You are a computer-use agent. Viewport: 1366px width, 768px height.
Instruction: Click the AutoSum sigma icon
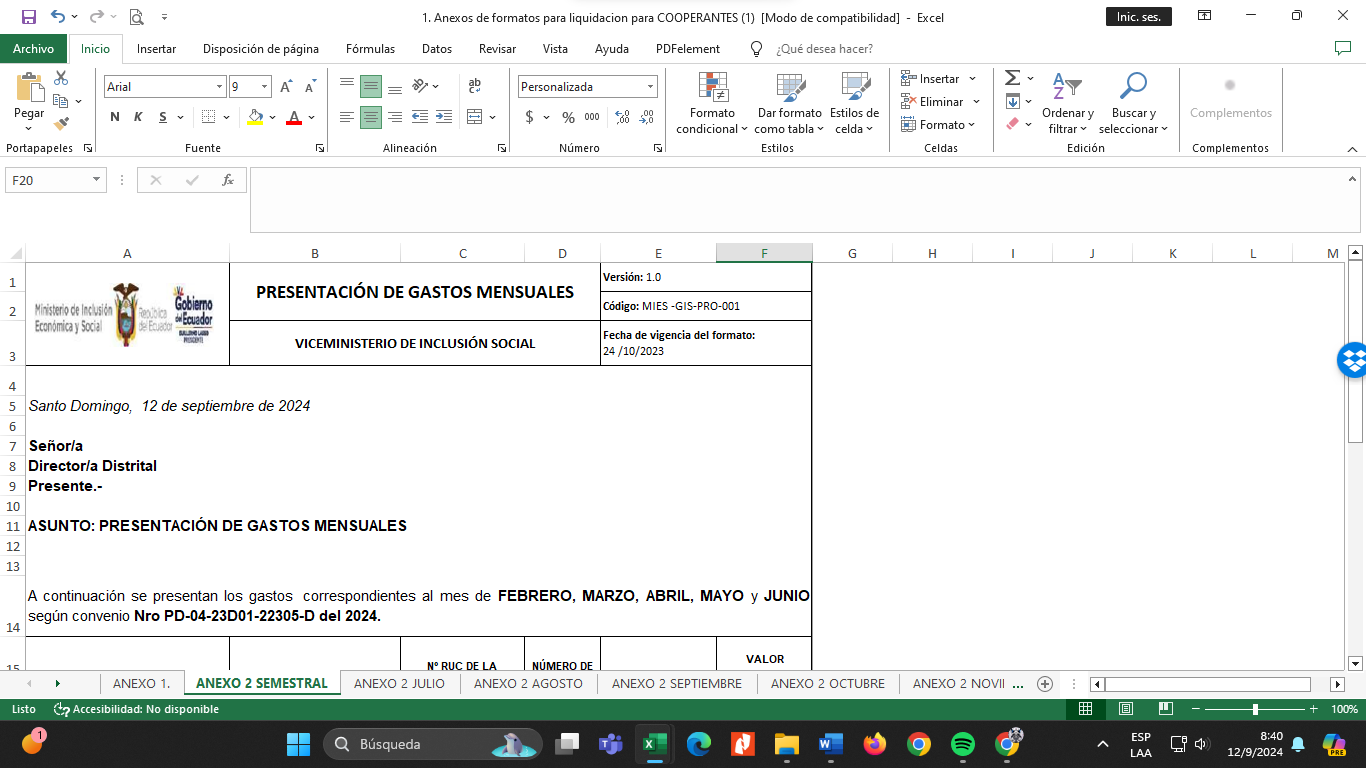(1012, 78)
